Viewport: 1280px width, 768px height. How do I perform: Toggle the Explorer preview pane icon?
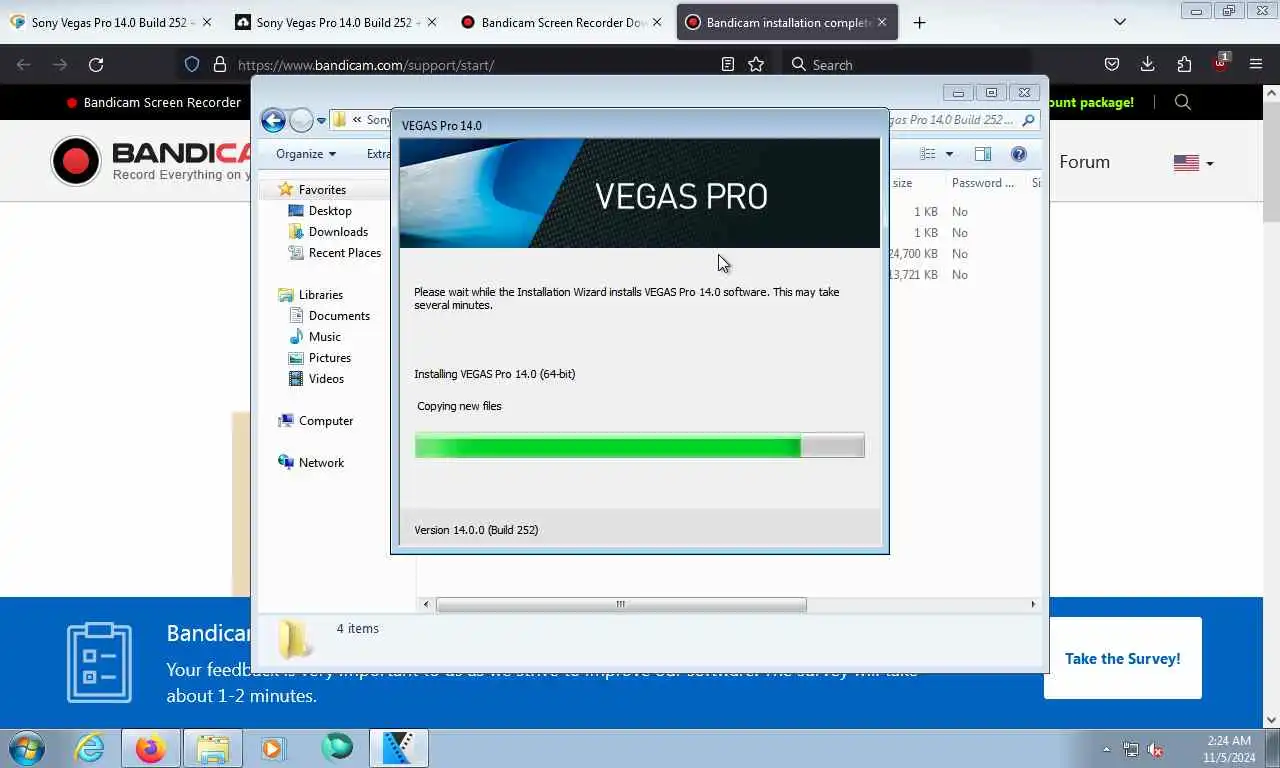[x=982, y=154]
